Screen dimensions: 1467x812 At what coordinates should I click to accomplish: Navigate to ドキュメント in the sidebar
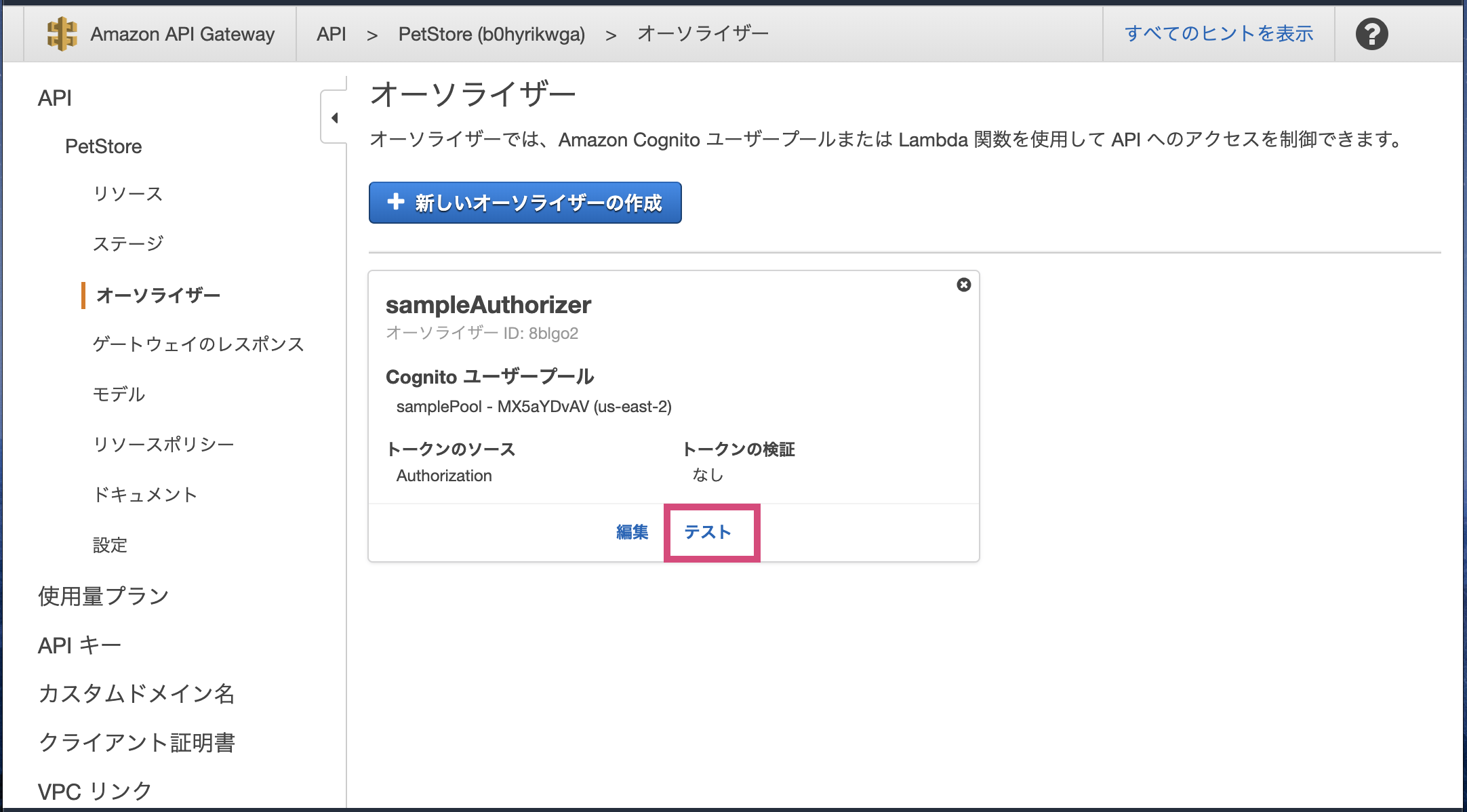click(x=145, y=495)
